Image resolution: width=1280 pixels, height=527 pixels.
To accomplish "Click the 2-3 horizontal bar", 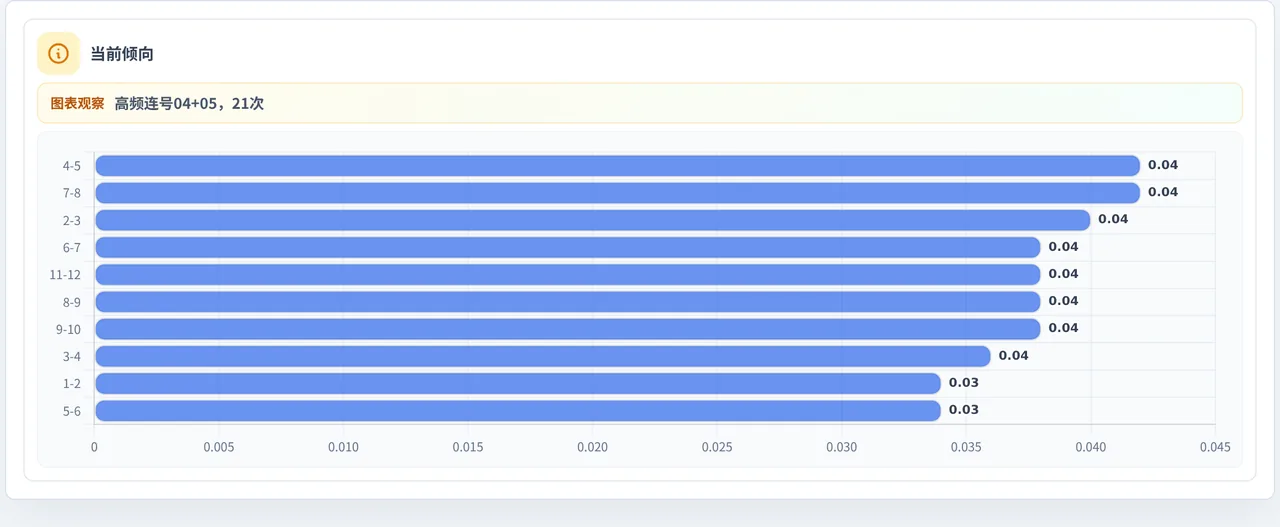I will (x=592, y=219).
